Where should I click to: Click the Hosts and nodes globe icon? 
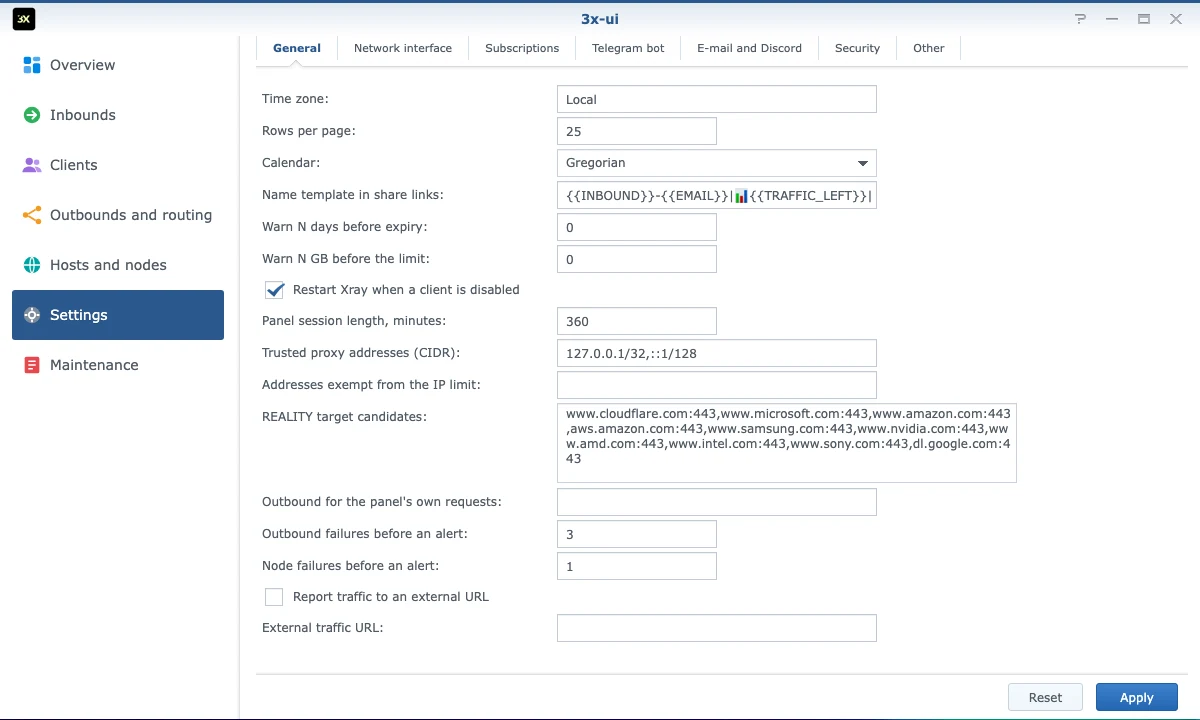(32, 265)
